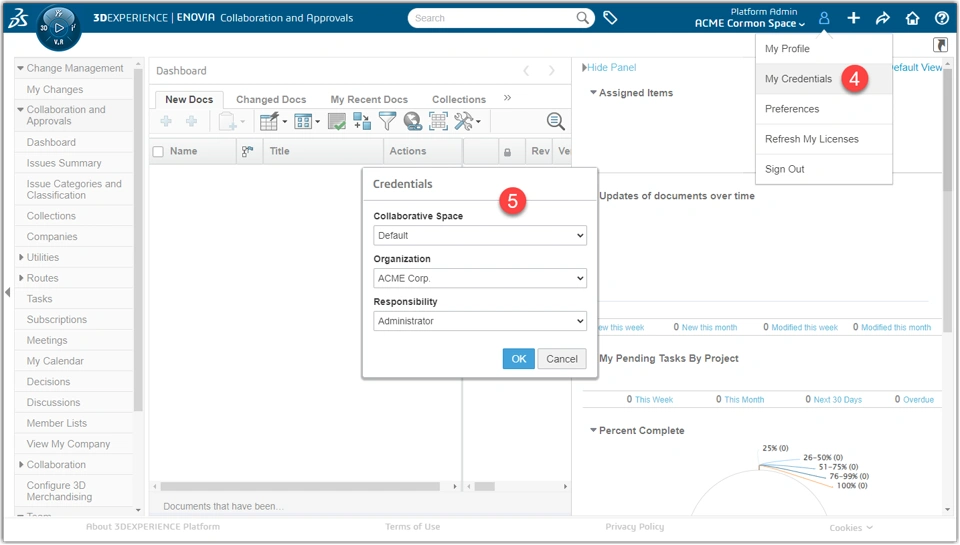This screenshot has height=545, width=960.
Task: Cancel the Credentials dialog
Action: tap(561, 359)
